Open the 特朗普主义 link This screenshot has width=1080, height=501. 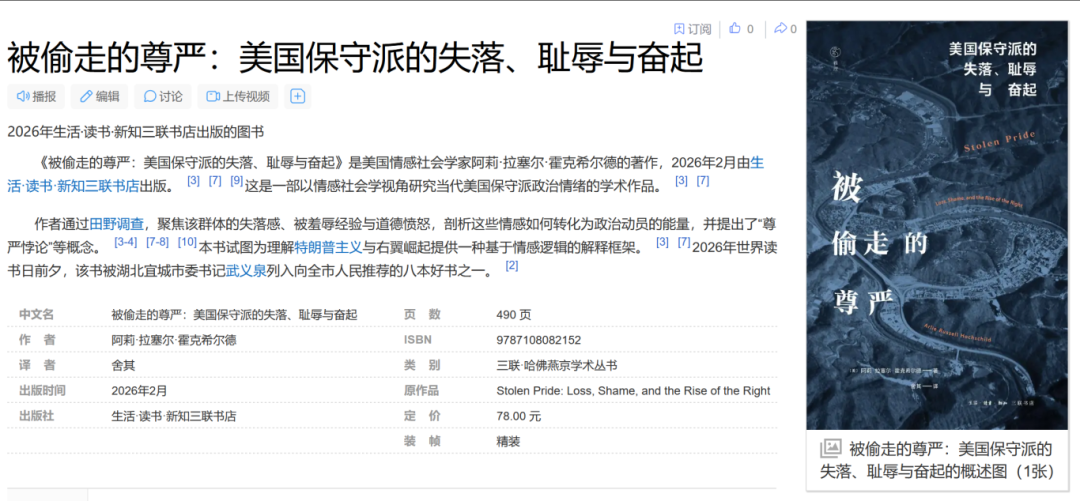click(x=329, y=247)
